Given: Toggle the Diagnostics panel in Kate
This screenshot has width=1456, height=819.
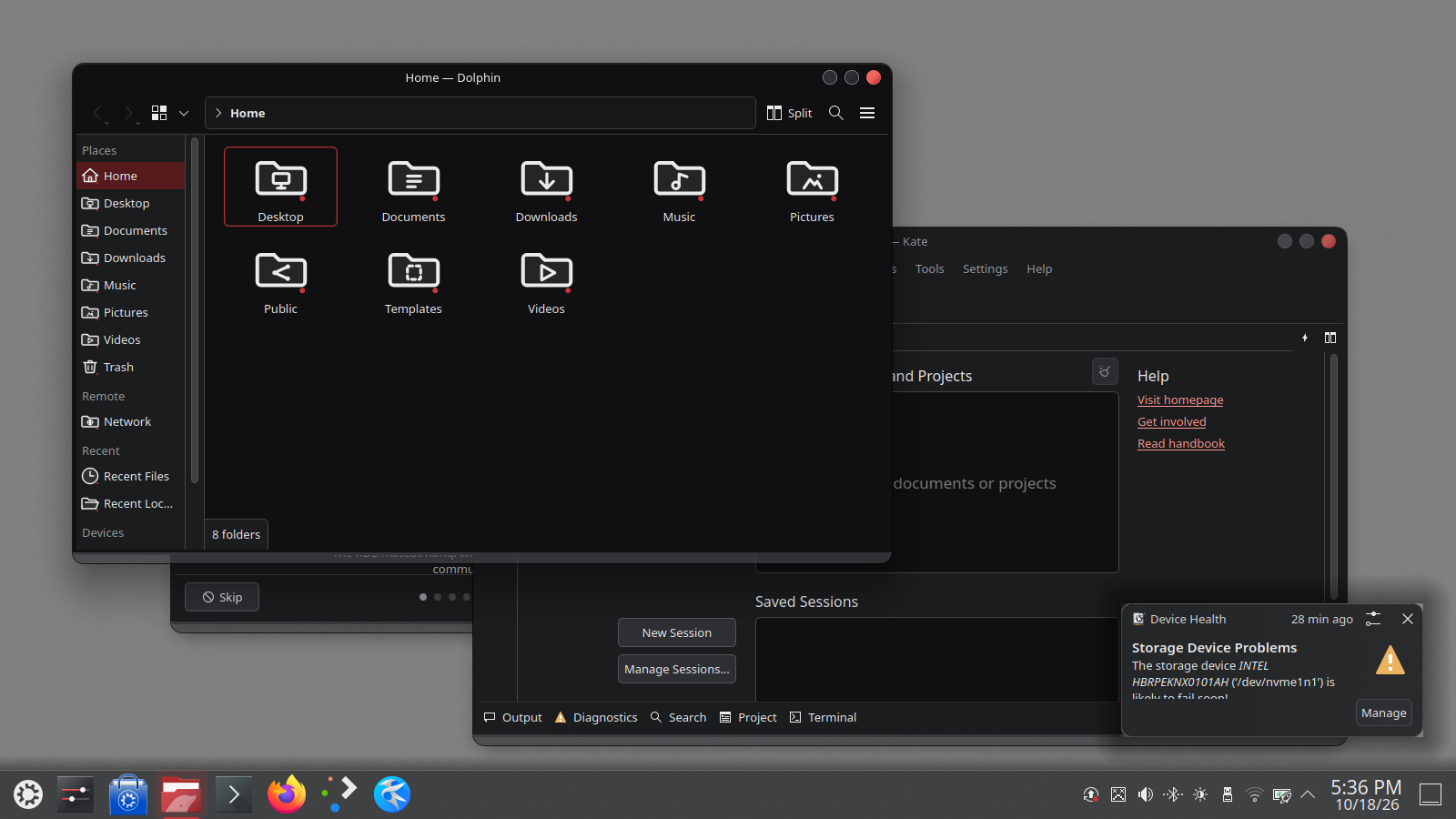Looking at the screenshot, I should point(596,717).
